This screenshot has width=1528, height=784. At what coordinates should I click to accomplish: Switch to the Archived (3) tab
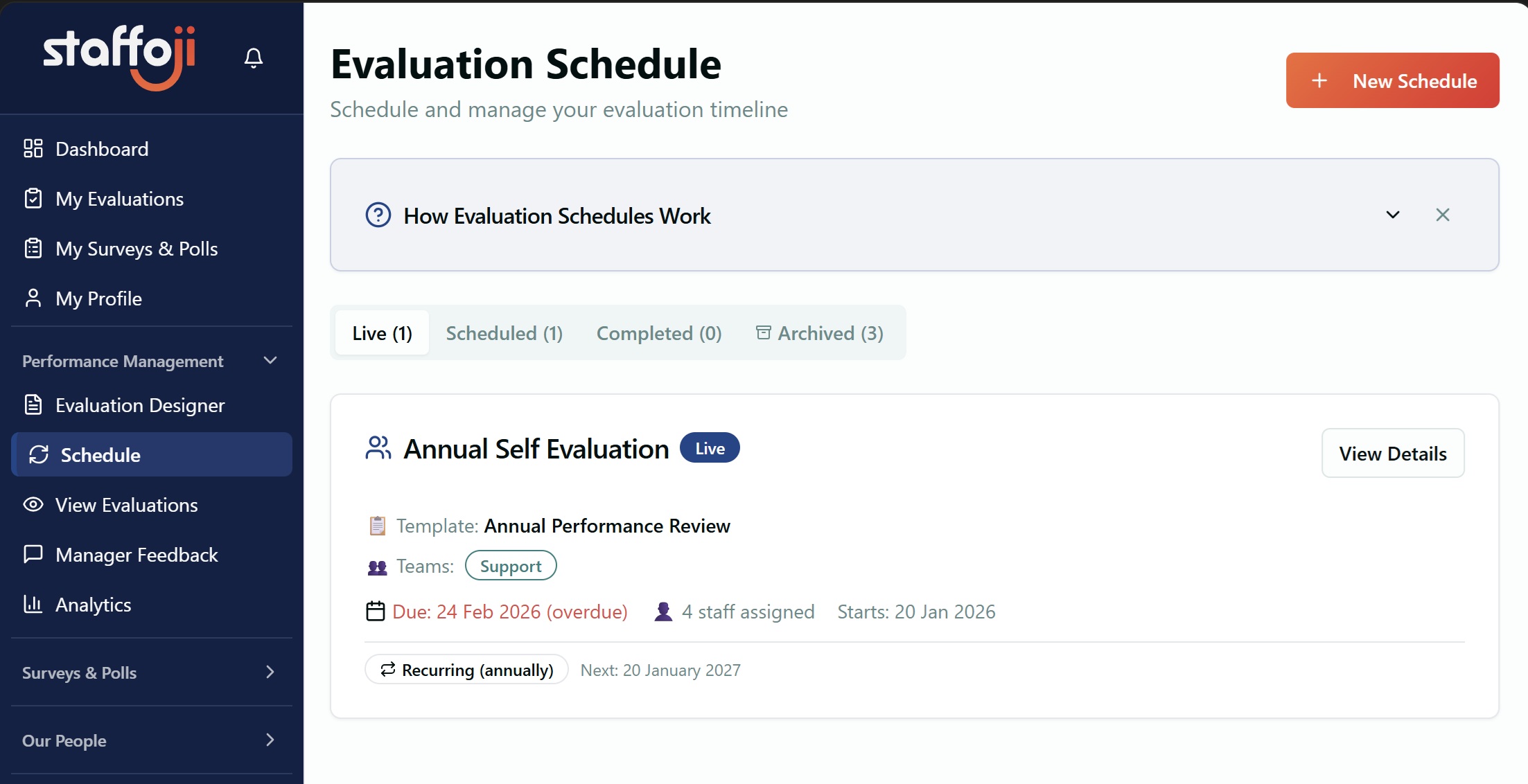(820, 333)
